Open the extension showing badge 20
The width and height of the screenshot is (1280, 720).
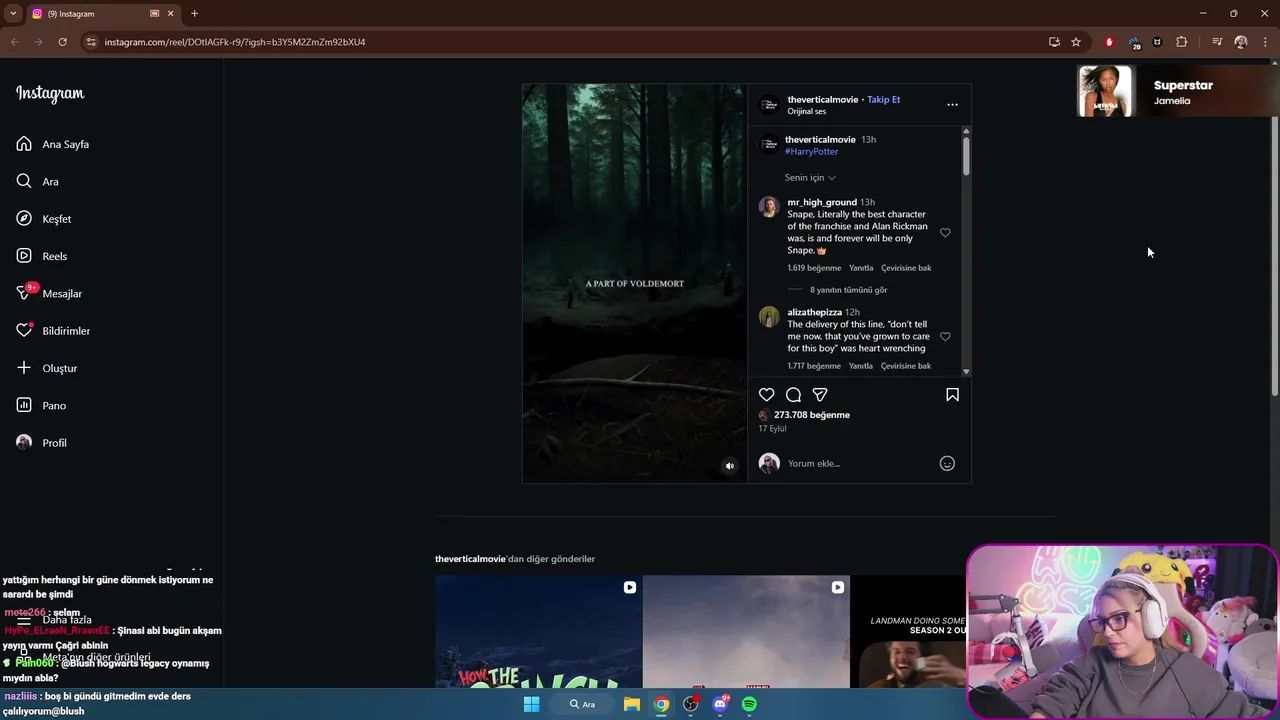(1134, 42)
